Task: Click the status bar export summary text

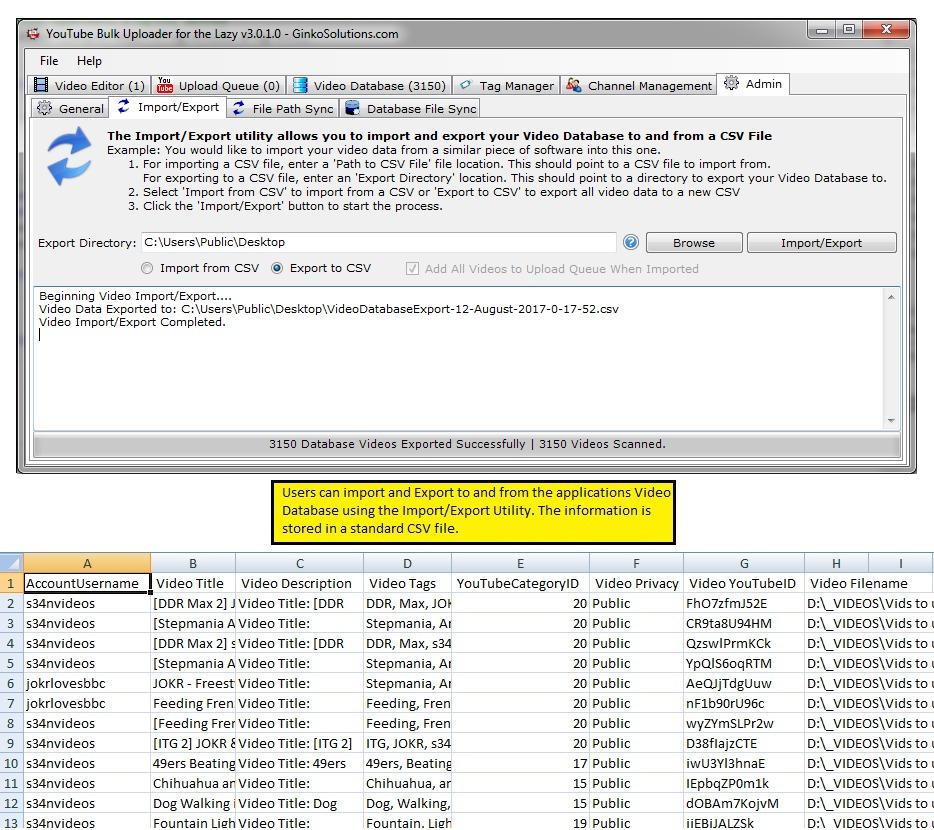Action: pyautogui.click(x=467, y=444)
